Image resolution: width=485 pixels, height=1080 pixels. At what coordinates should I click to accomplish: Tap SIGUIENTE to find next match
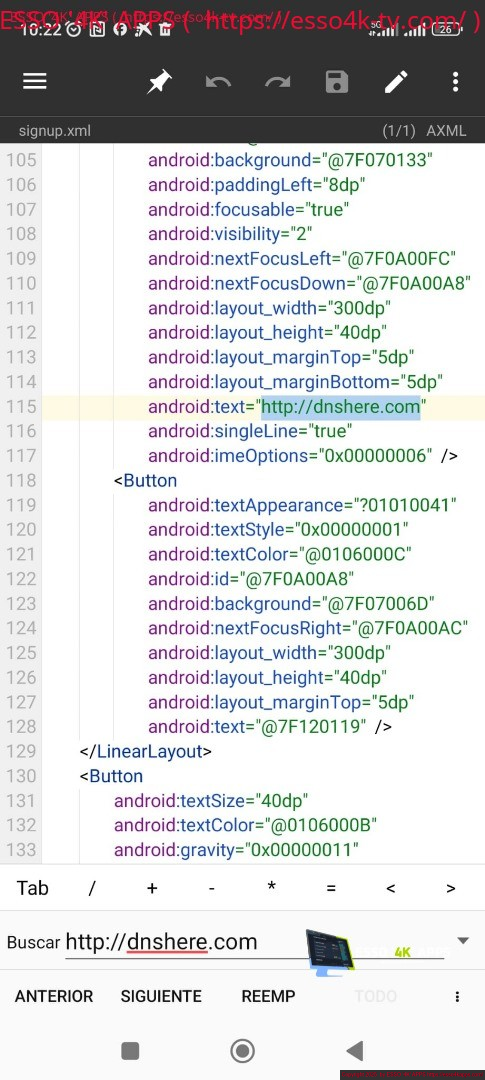point(161,997)
